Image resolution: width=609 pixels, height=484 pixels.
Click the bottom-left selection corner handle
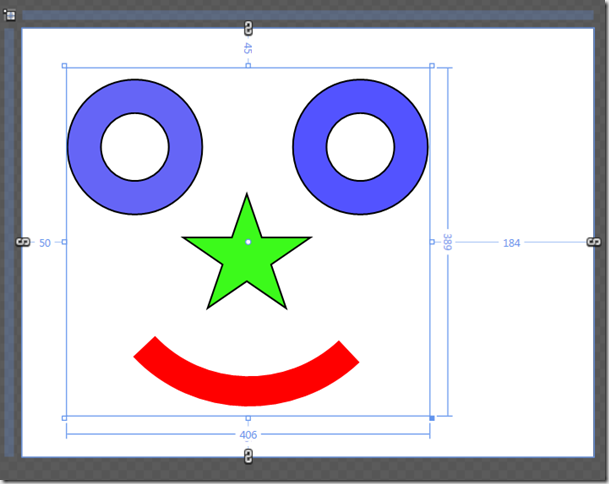coord(64,418)
